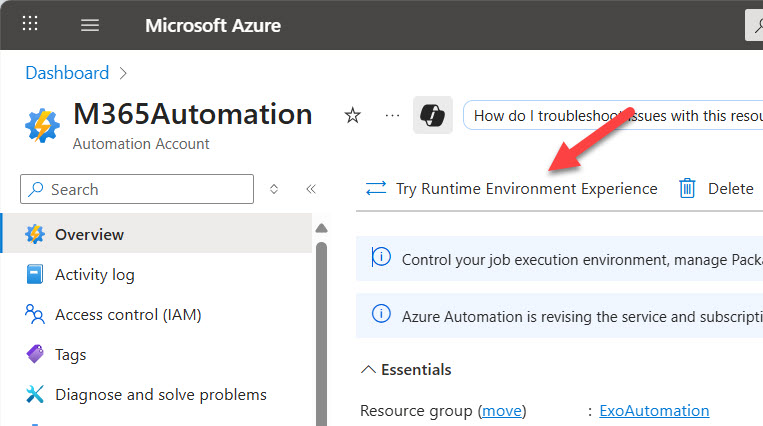Image resolution: width=763 pixels, height=426 pixels.
Task: Click the Essentials heading
Action: pos(416,370)
